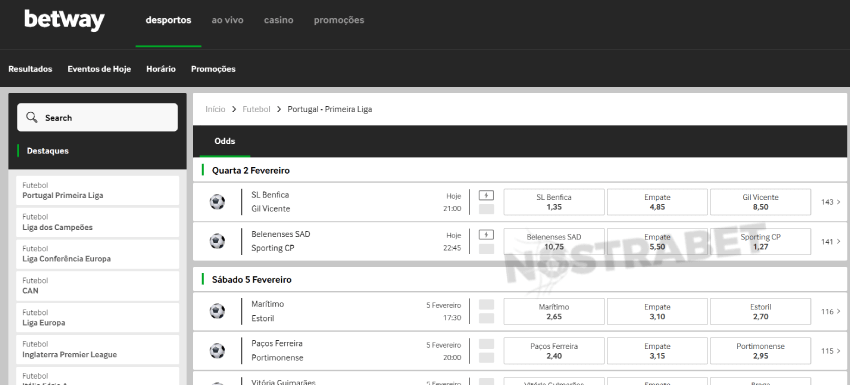This screenshot has height=385, width=850.
Task: Open Paços Ferreira vs Portimonense match
Action: [x=278, y=351]
